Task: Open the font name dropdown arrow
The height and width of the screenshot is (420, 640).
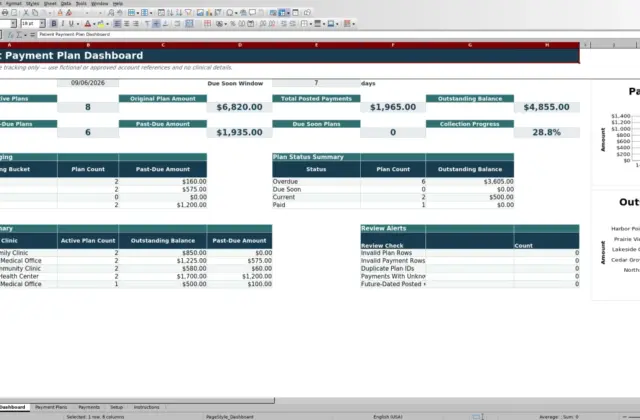Action: (x=13, y=24)
